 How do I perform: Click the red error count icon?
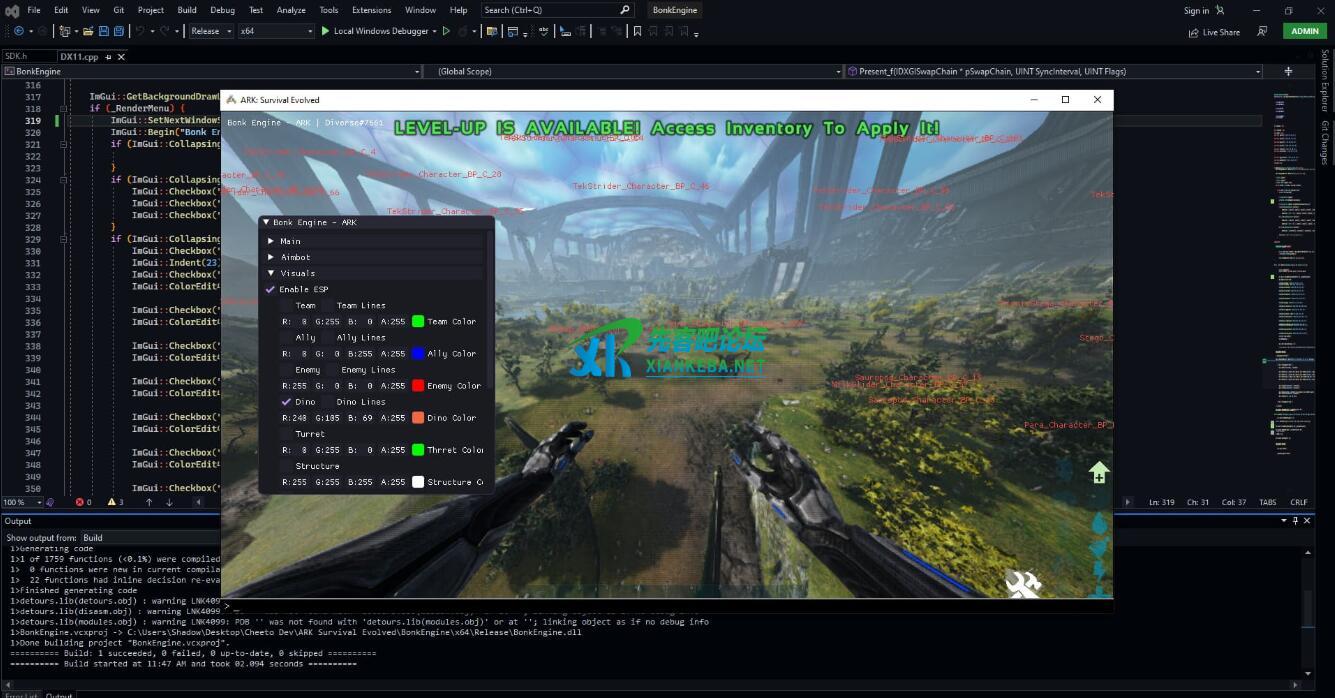pos(80,502)
